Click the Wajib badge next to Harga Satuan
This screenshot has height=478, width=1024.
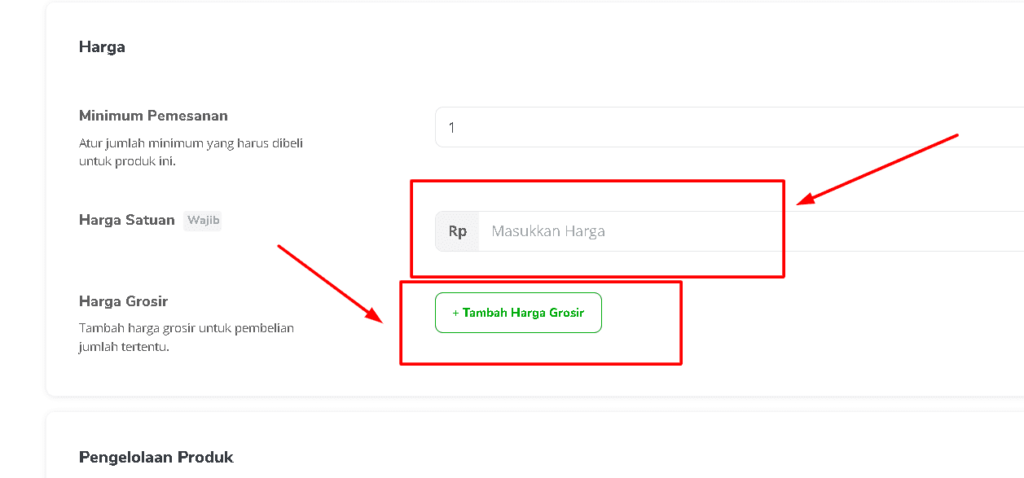pyautogui.click(x=202, y=220)
